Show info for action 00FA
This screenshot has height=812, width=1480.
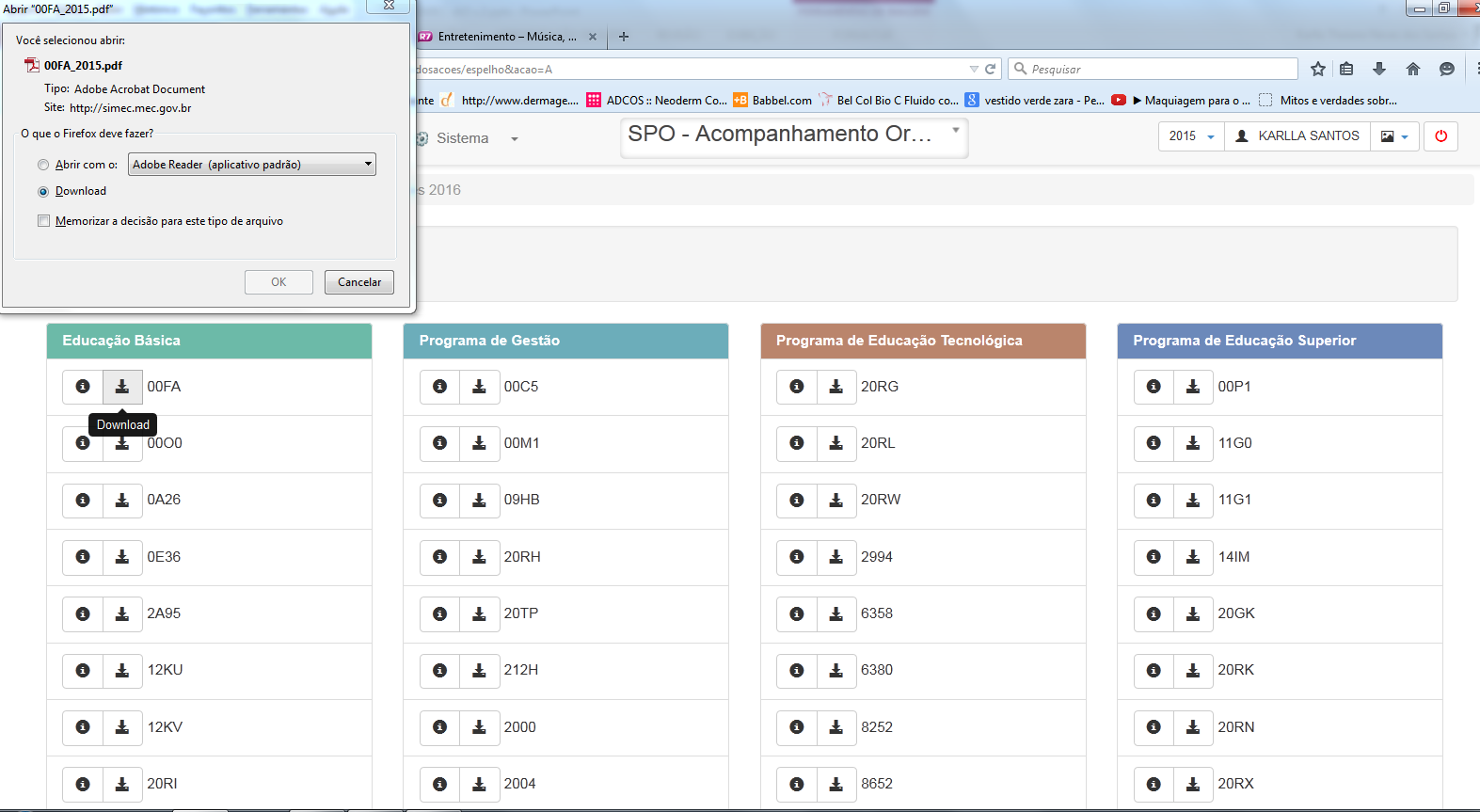(83, 387)
